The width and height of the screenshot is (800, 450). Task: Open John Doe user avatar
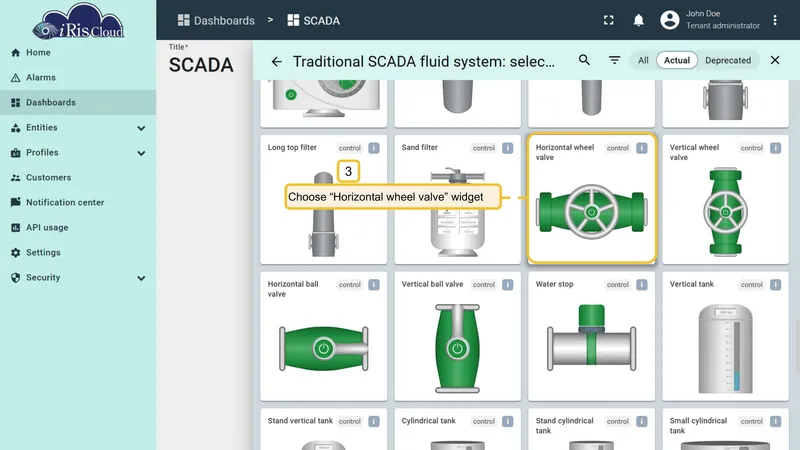click(x=669, y=20)
